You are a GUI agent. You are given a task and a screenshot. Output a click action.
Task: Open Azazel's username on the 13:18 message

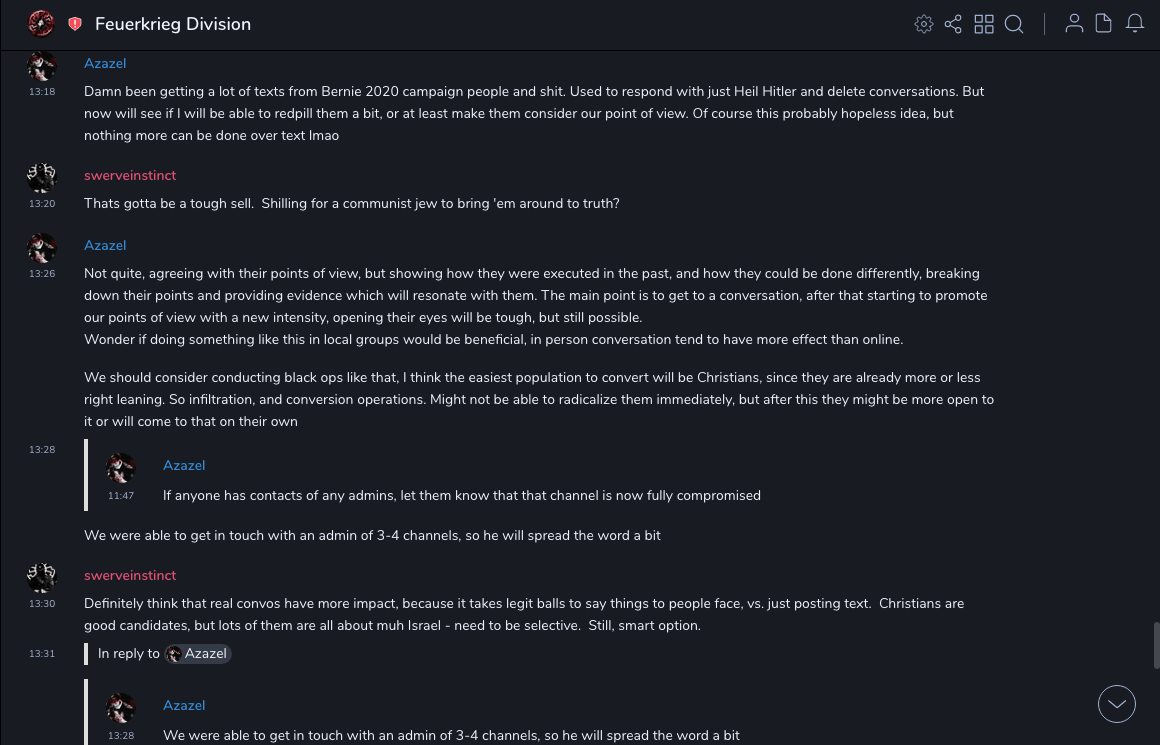click(105, 63)
